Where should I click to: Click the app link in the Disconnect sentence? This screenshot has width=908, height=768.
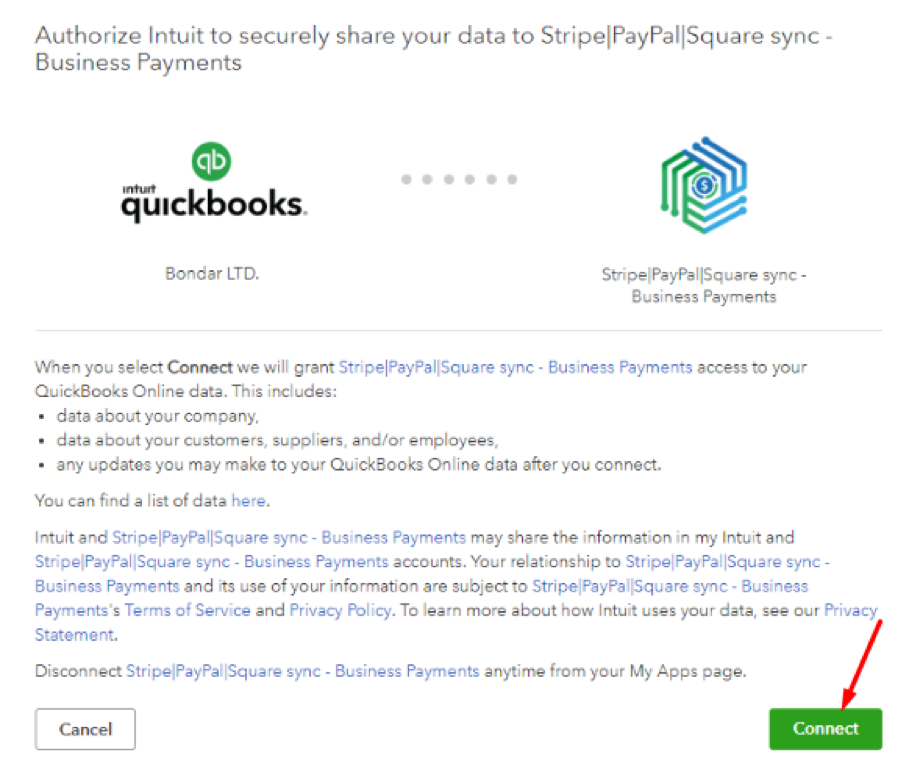click(303, 671)
